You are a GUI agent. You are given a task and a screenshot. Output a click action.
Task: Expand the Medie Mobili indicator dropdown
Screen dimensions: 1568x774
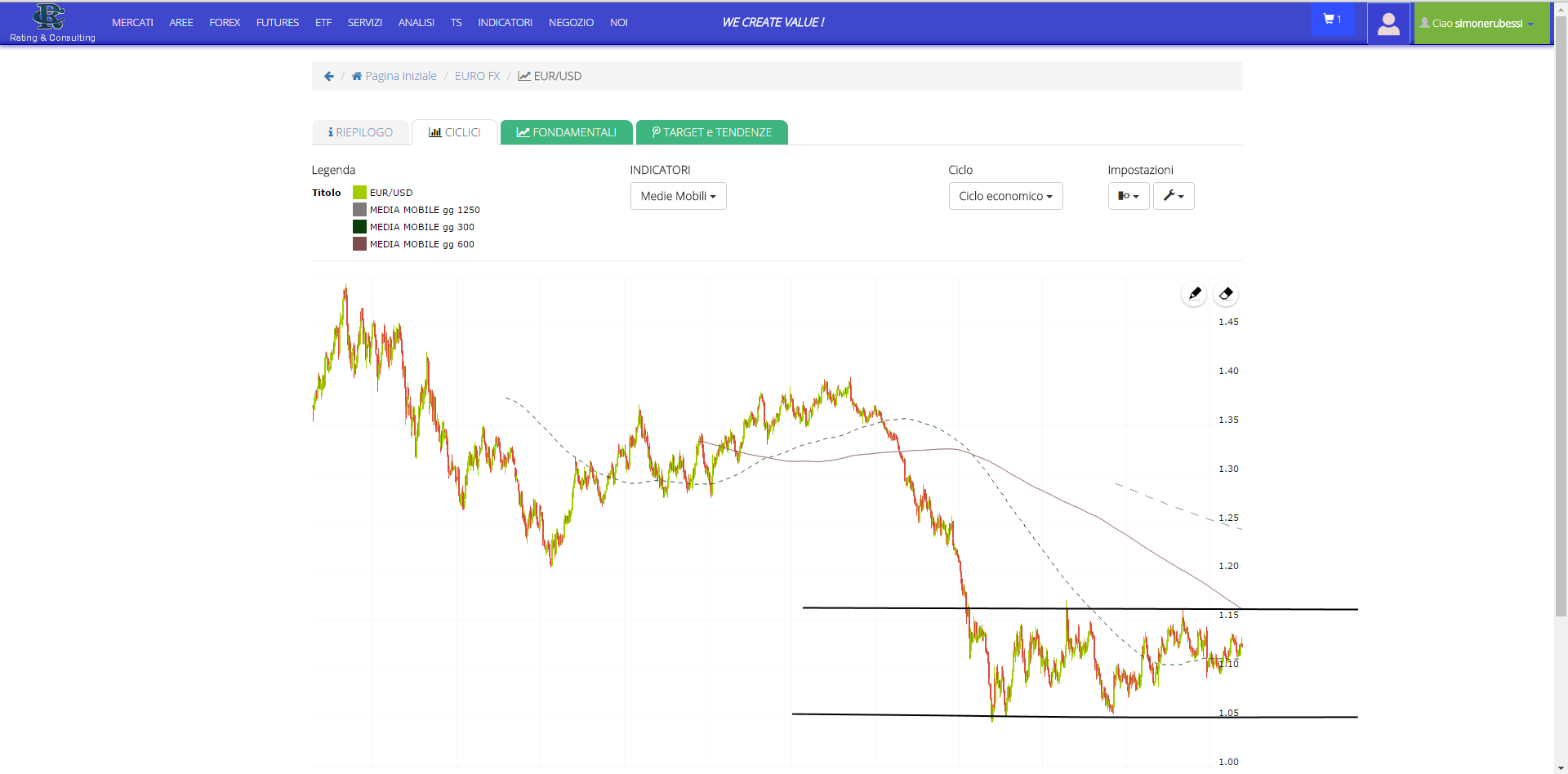coord(678,196)
